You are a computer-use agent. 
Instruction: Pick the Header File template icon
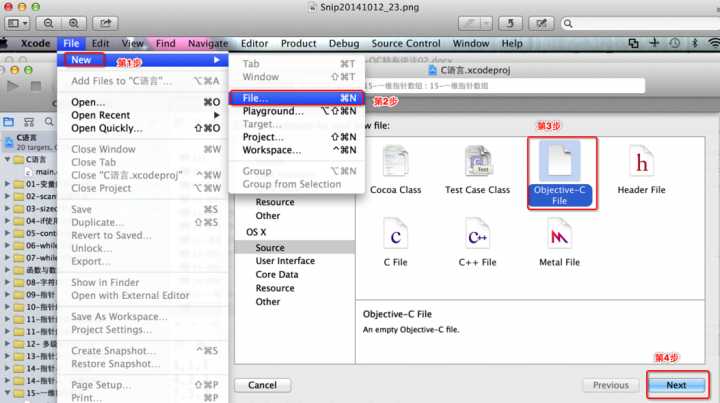click(641, 161)
